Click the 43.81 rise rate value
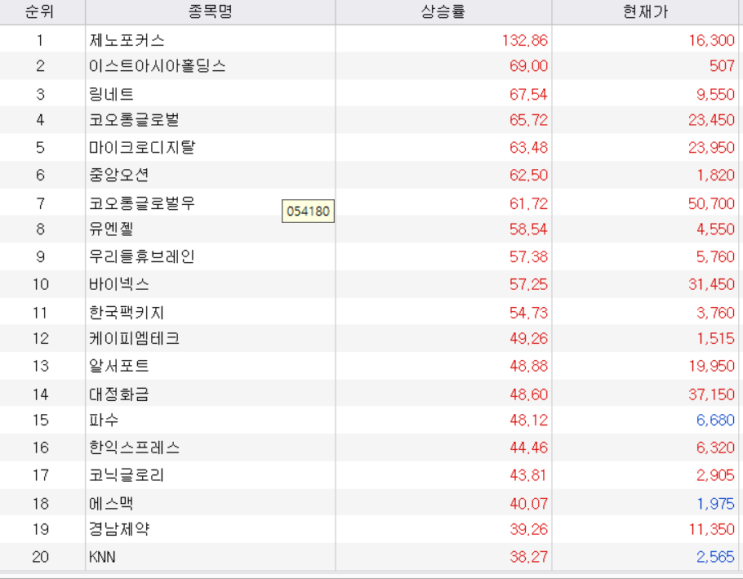743x579 pixels. (528, 475)
